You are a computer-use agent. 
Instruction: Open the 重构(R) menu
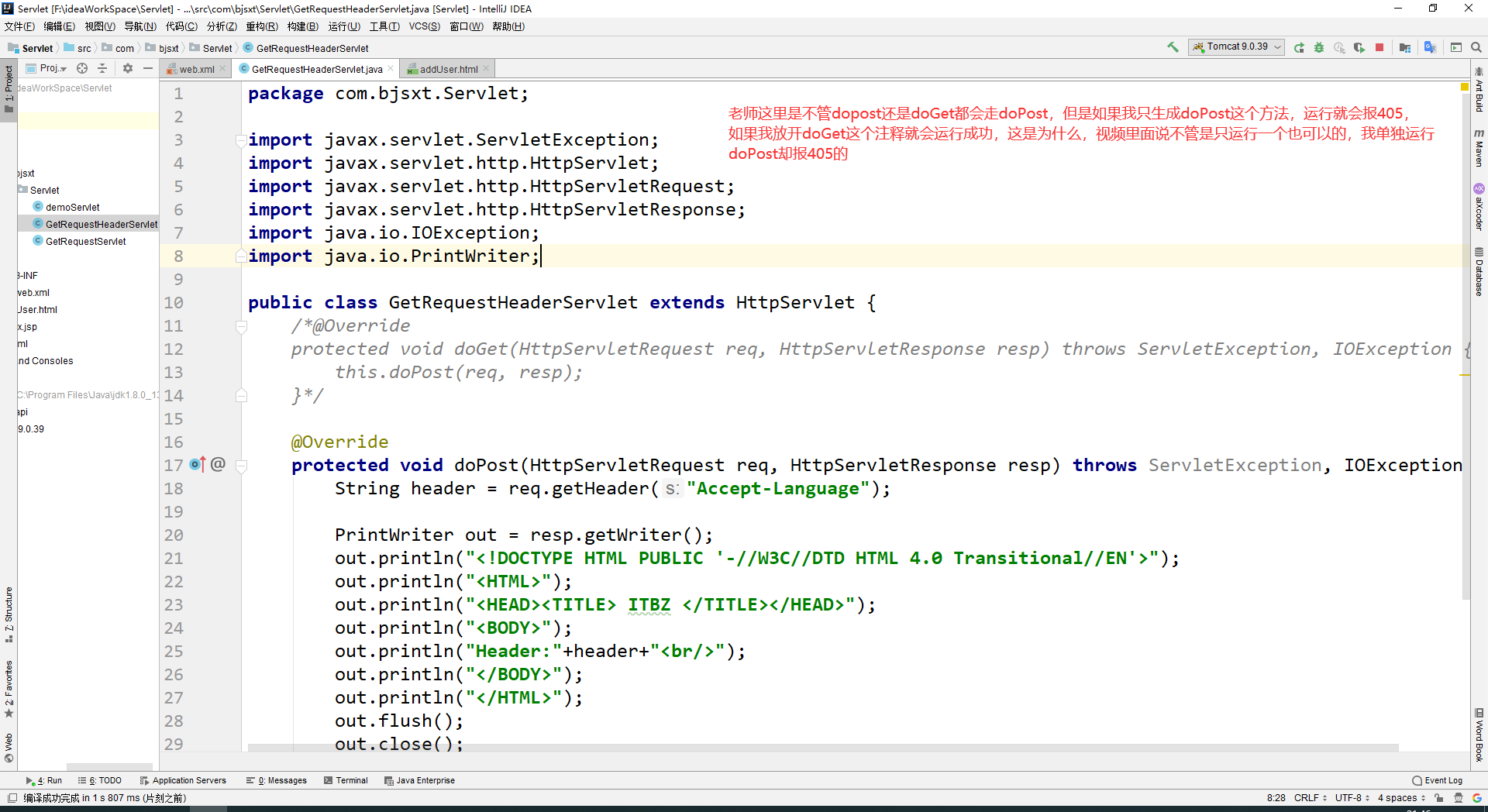(x=262, y=26)
